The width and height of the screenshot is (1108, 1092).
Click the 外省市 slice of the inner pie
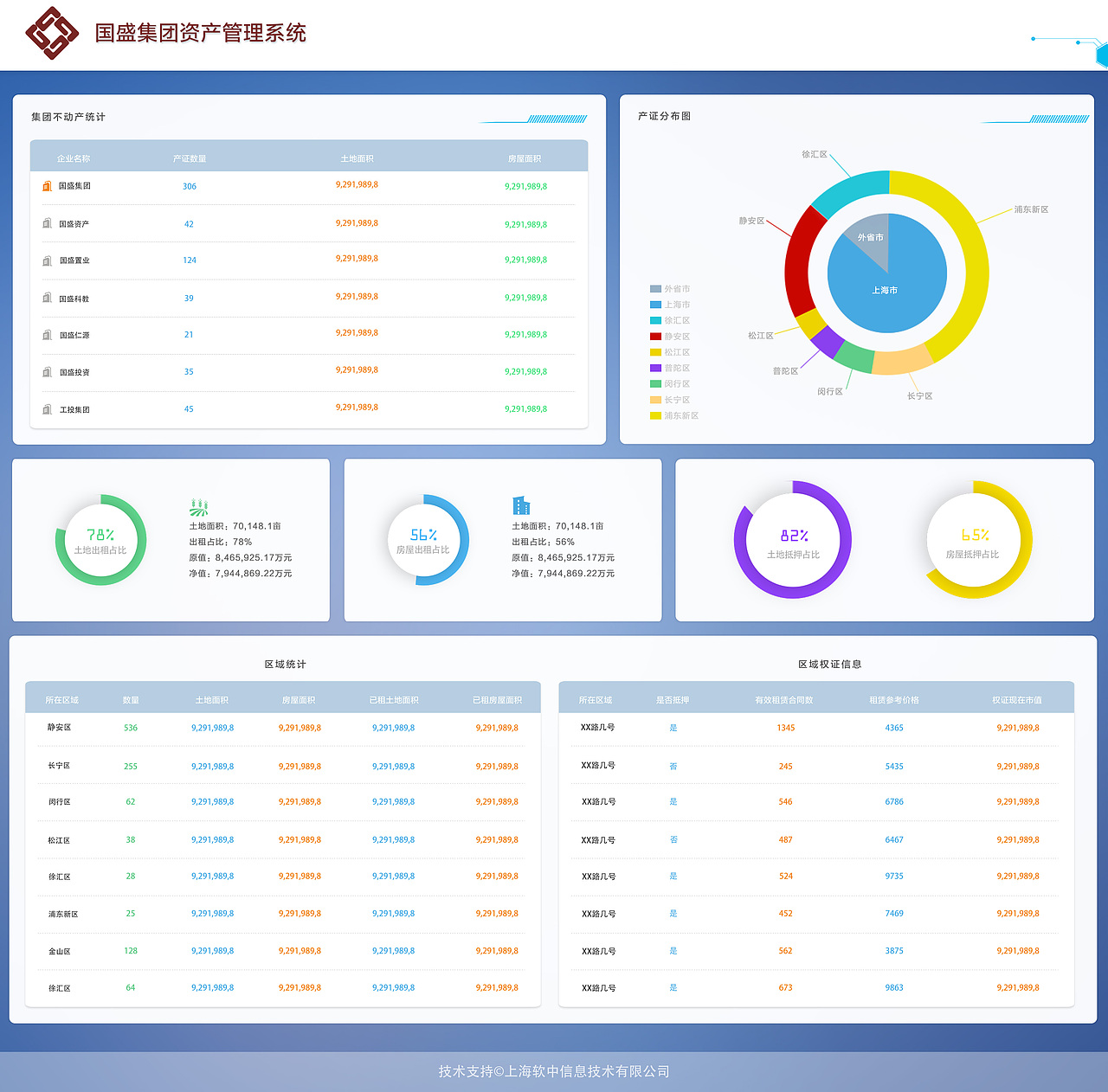(868, 236)
